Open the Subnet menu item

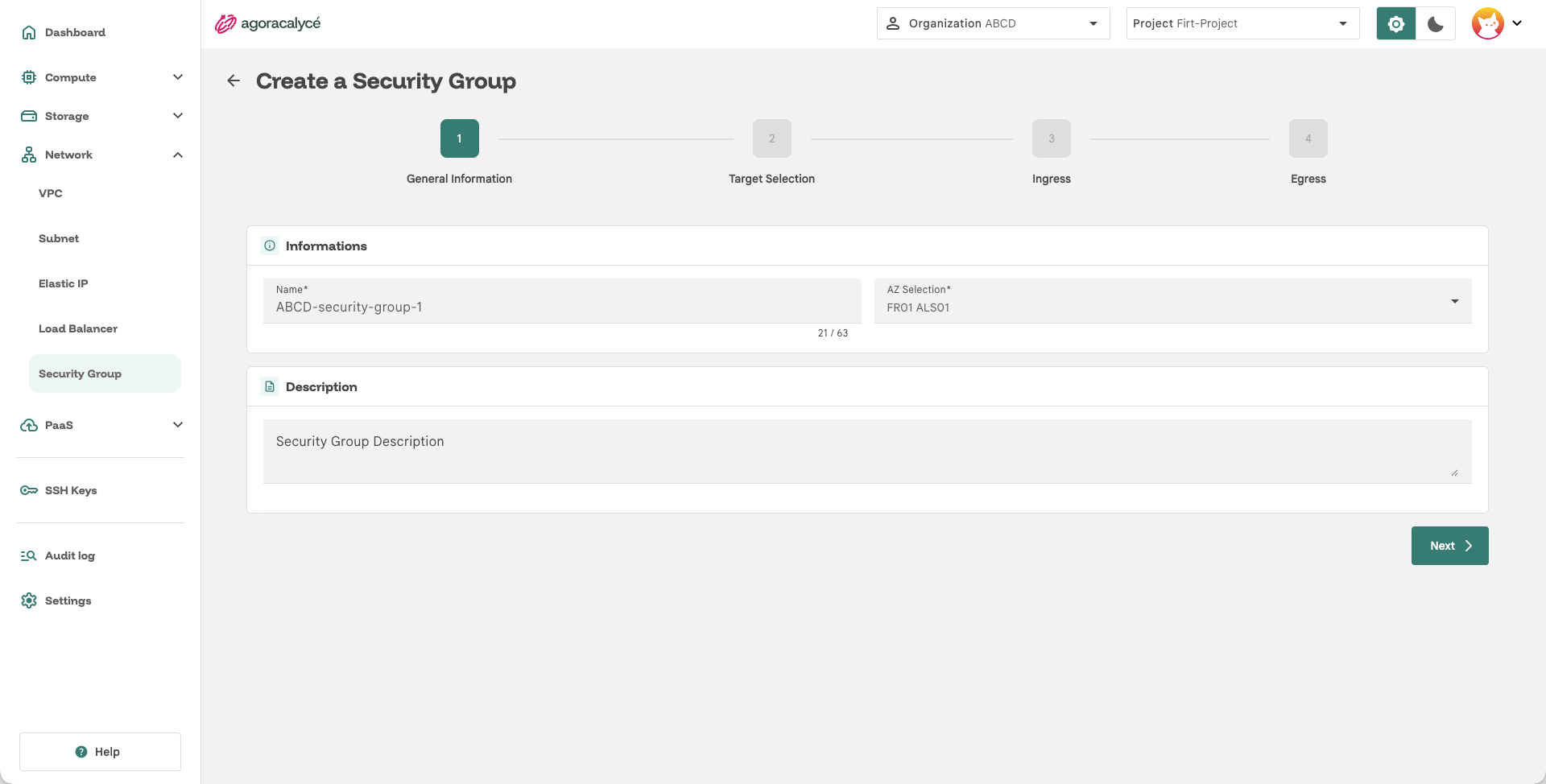59,238
